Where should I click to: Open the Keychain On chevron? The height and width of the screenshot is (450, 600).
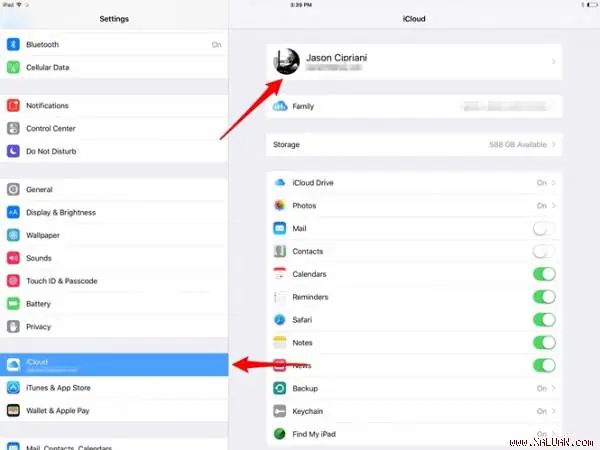pyautogui.click(x=553, y=411)
